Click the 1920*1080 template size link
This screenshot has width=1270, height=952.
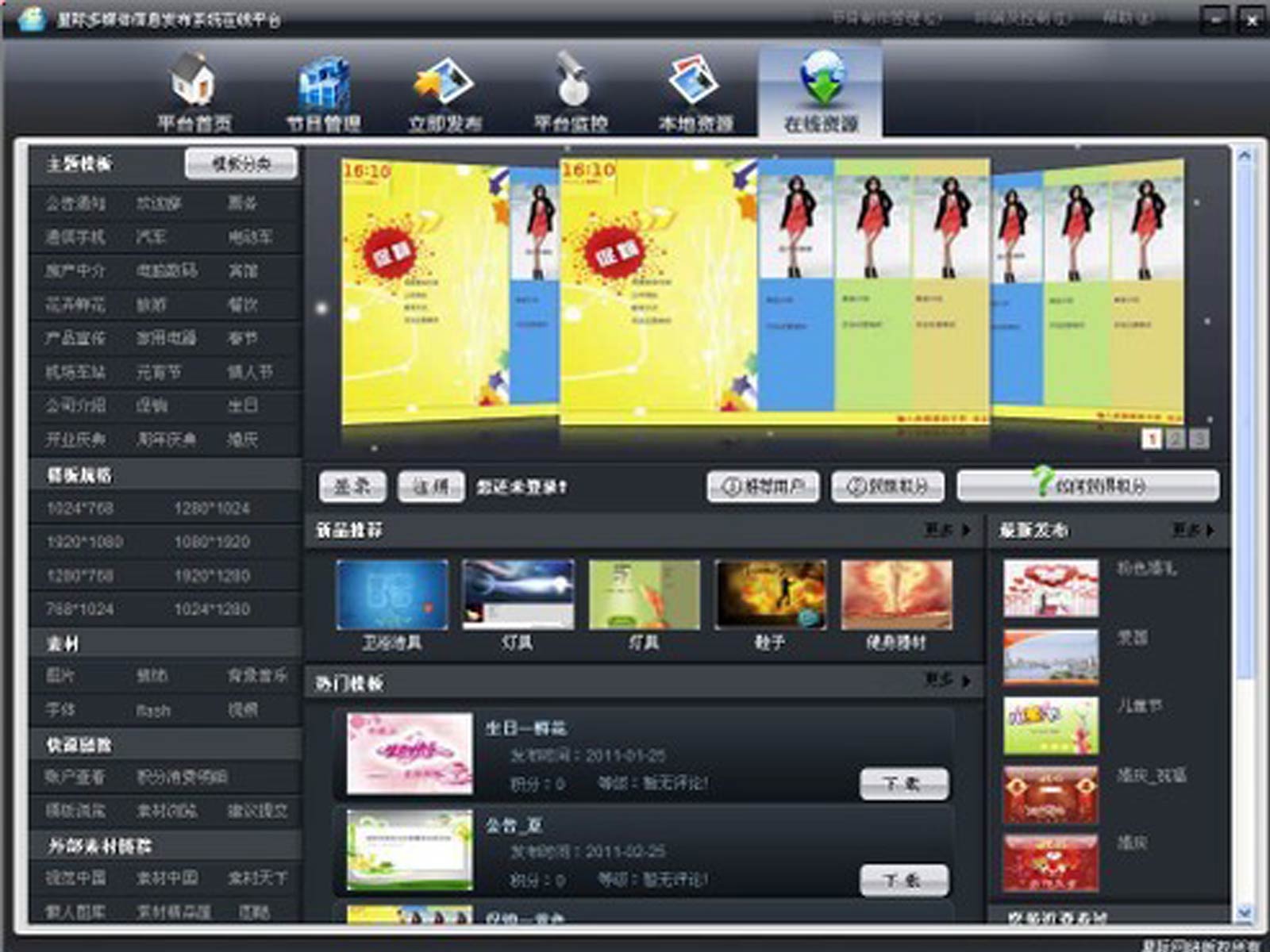[x=84, y=542]
